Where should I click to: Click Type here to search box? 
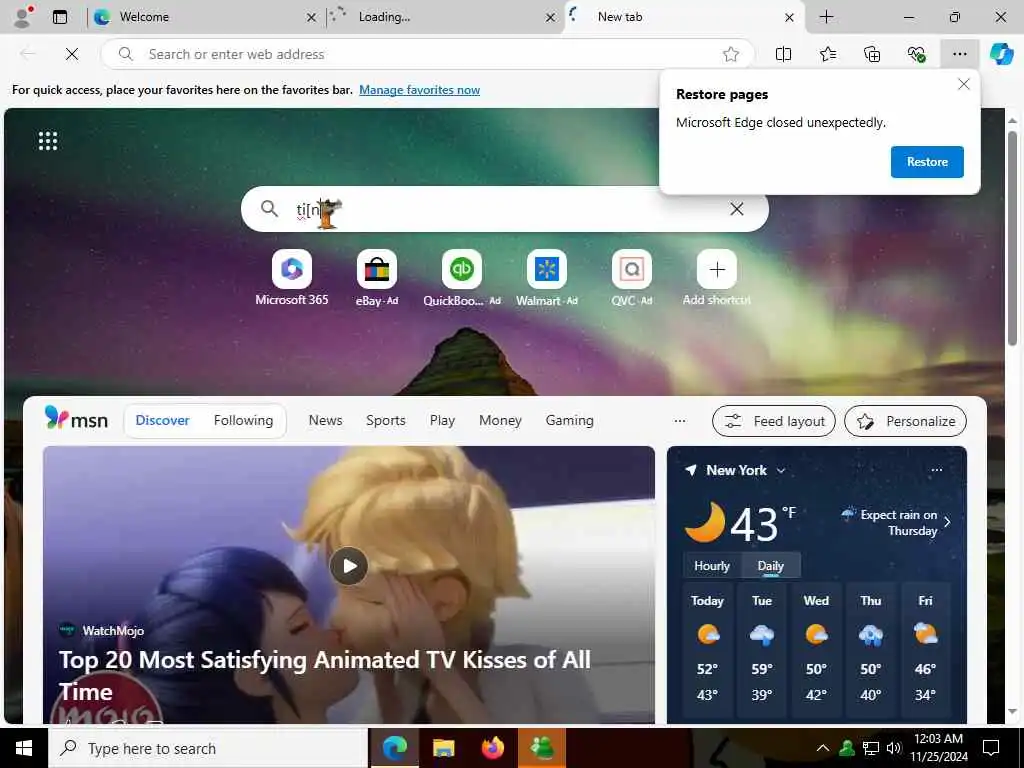point(208,748)
